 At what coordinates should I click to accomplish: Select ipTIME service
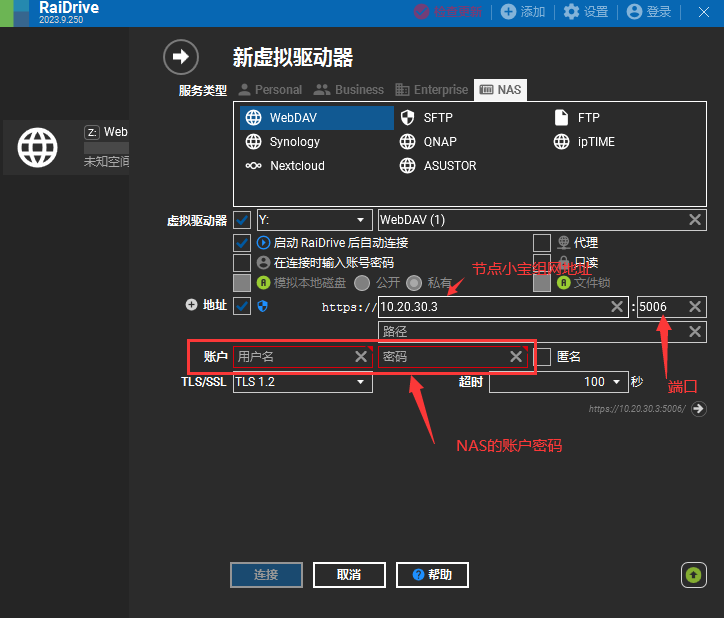click(584, 142)
